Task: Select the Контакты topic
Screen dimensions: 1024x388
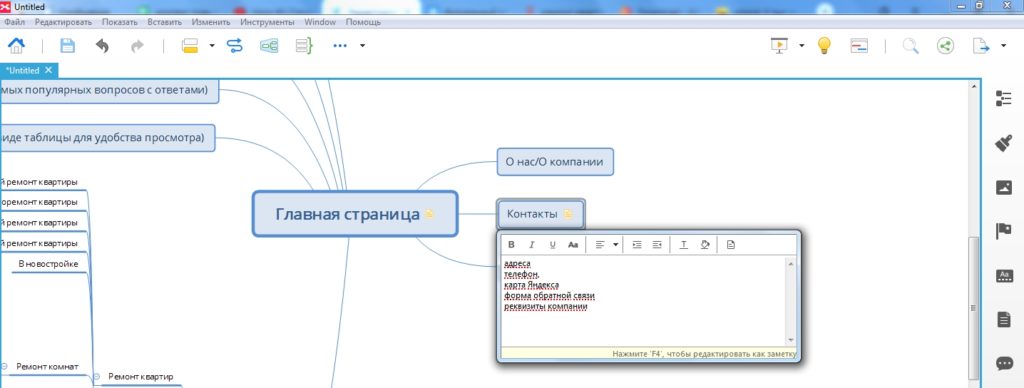Action: coord(540,214)
